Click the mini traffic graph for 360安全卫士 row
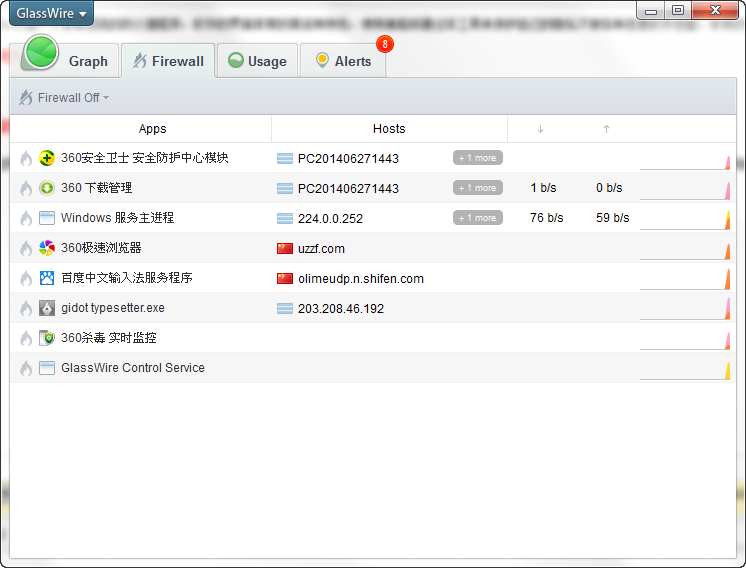746x568 pixels. point(685,161)
